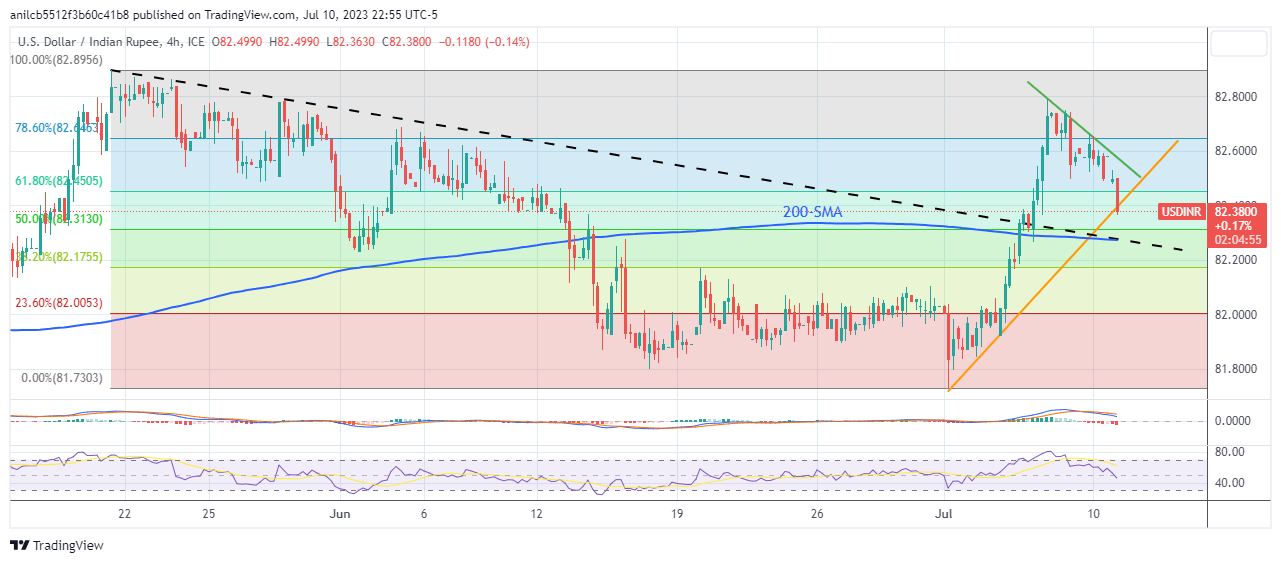Click the 25 date label on time axis
This screenshot has width=1281, height=563.
coord(208,514)
